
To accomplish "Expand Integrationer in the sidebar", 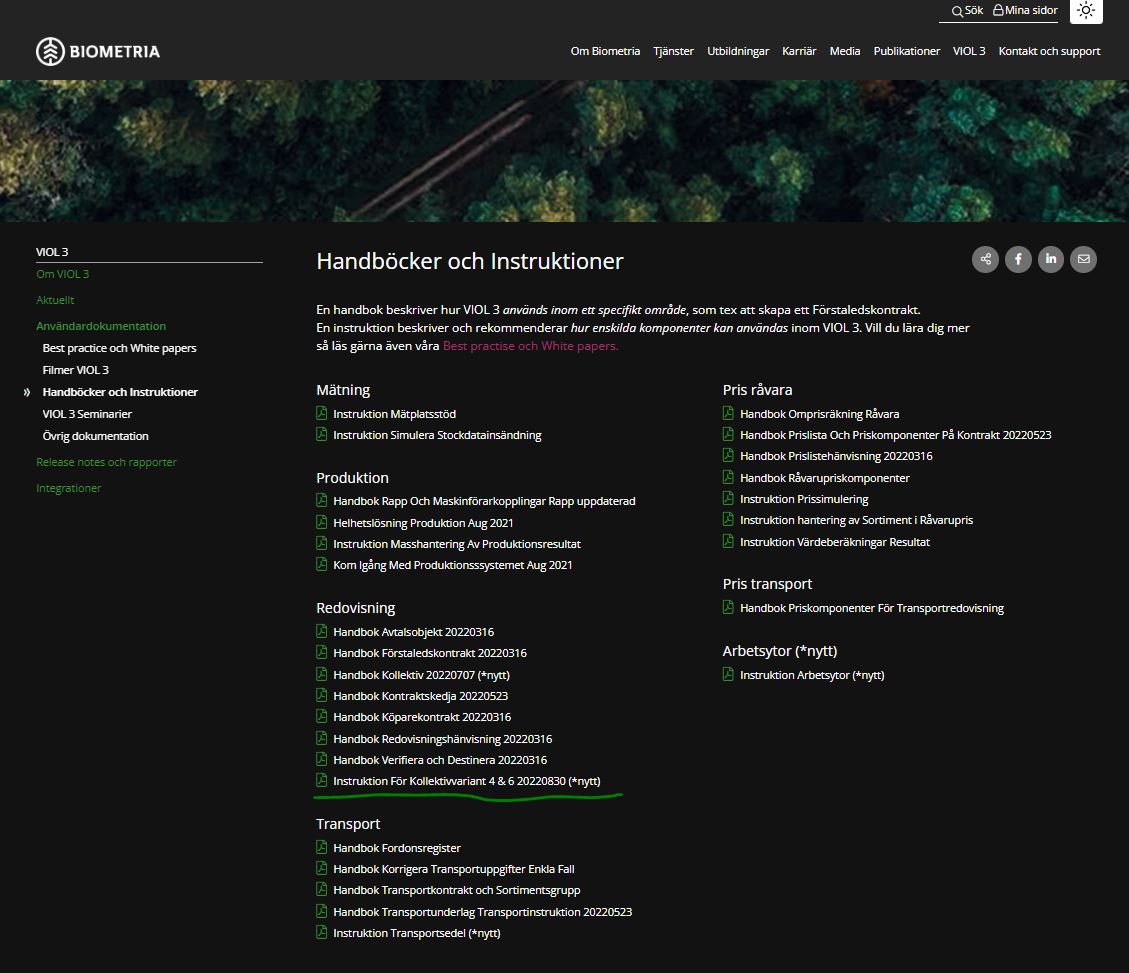I will pyautogui.click(x=68, y=488).
